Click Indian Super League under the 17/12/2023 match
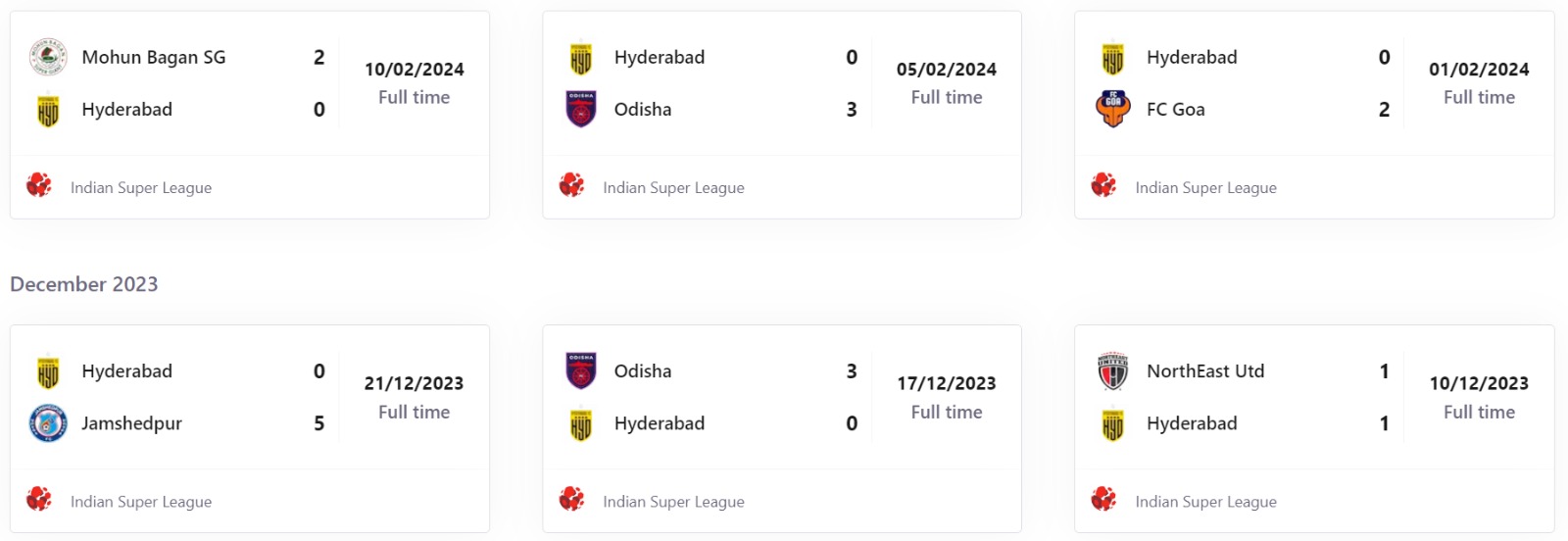This screenshot has width=1568, height=541. tap(673, 502)
